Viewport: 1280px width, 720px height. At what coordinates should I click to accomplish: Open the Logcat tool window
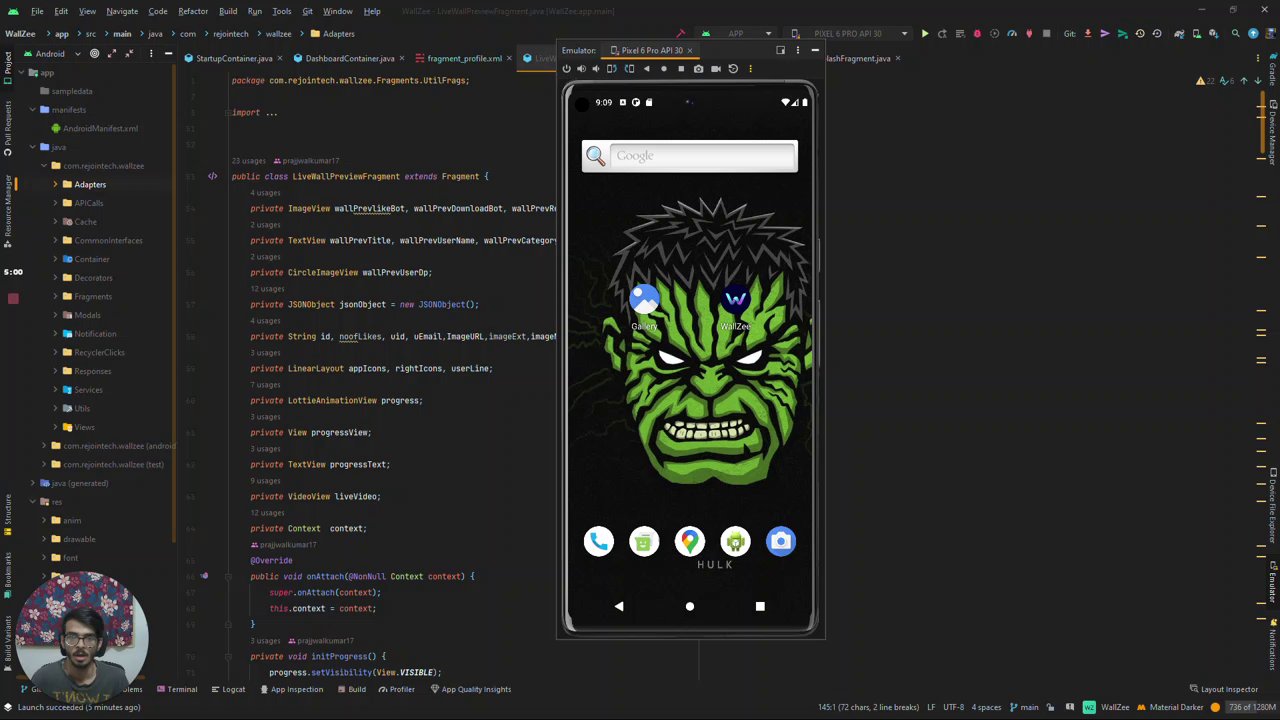(228, 689)
